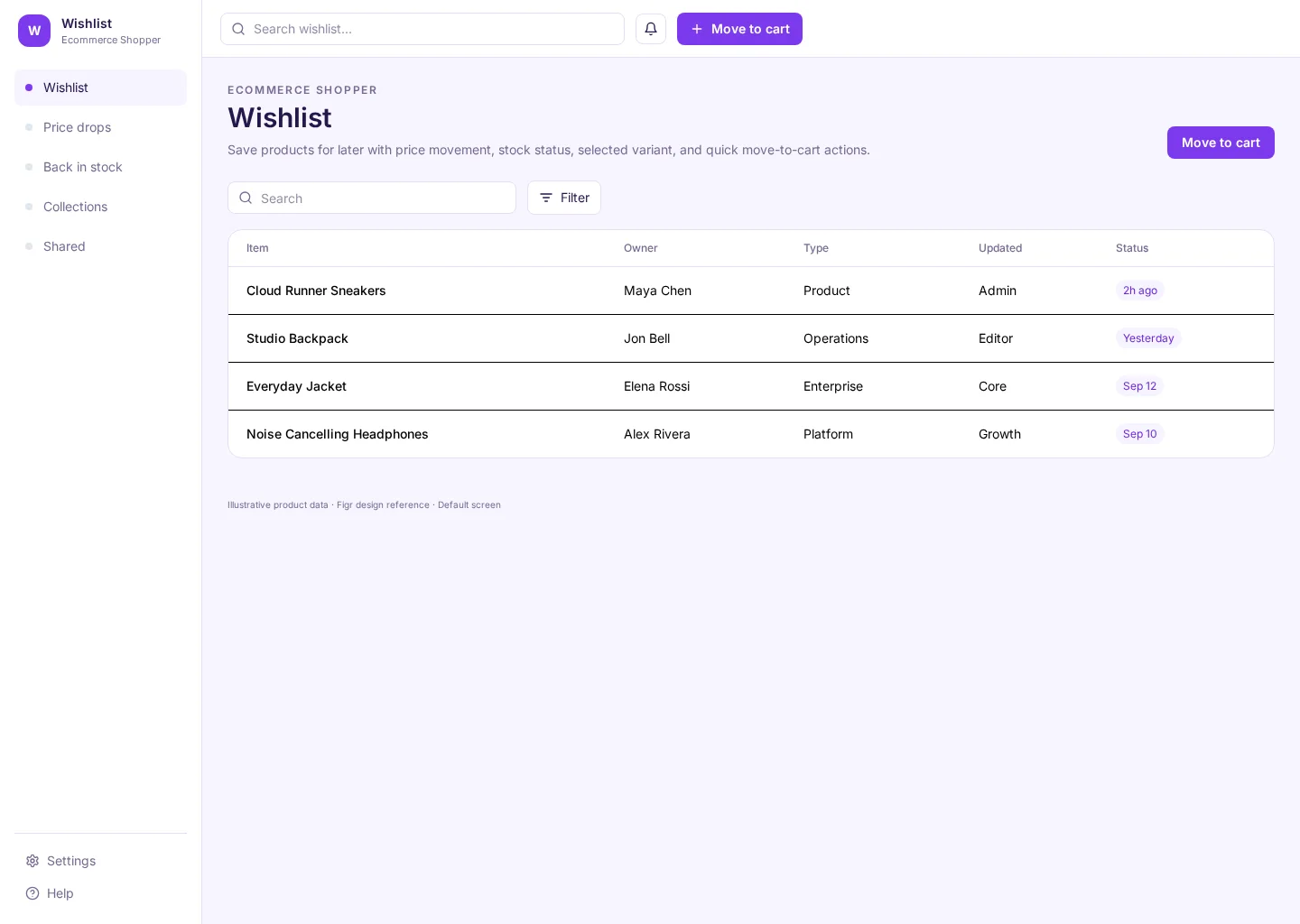Click the plus icon on top Move to cart
1300x924 pixels.
point(697,29)
